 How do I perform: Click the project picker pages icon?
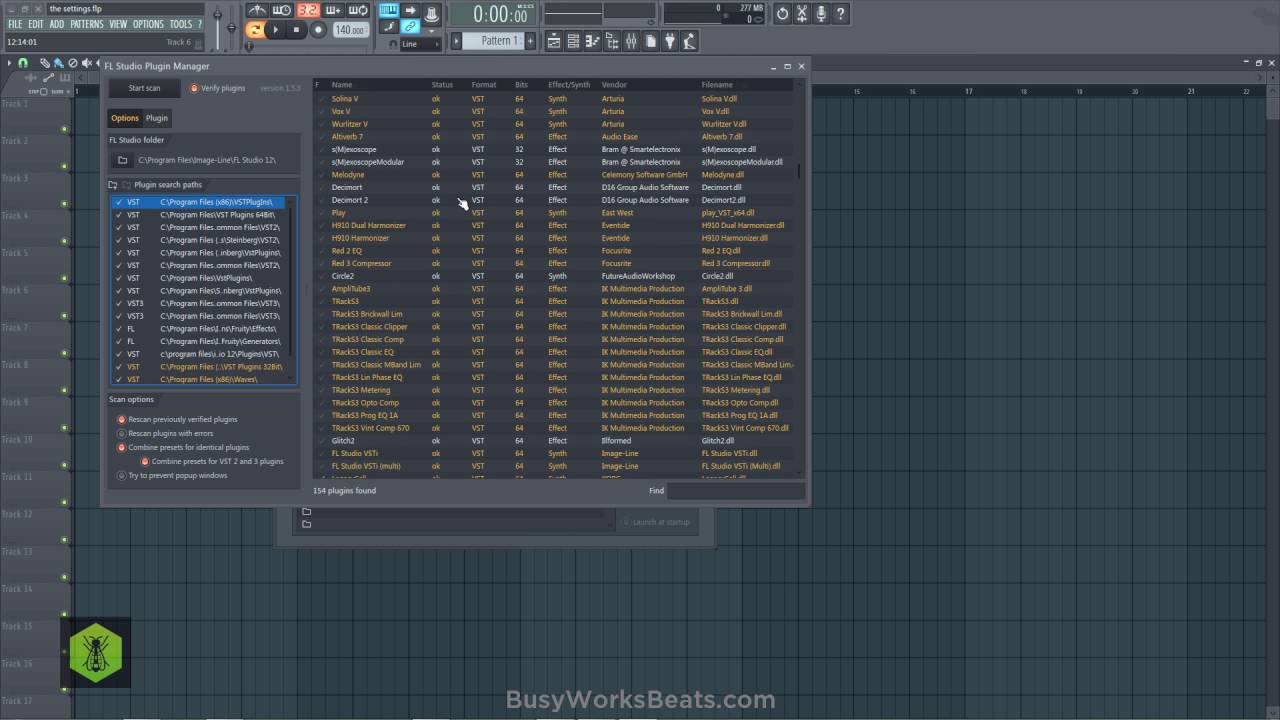tap(651, 41)
